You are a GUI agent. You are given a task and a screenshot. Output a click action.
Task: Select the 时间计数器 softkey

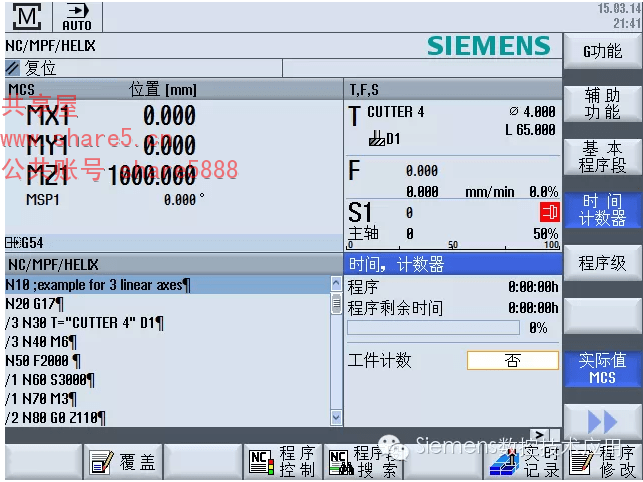coord(602,209)
